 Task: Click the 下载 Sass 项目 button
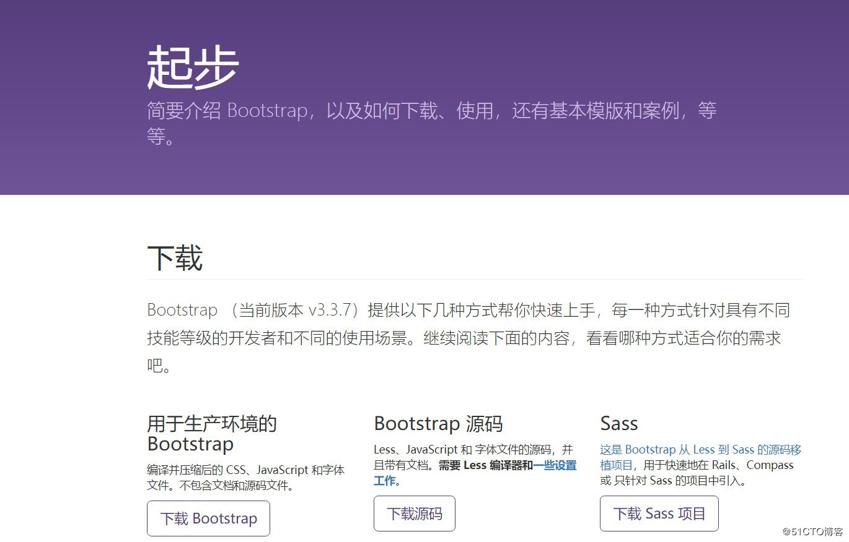pos(659,513)
